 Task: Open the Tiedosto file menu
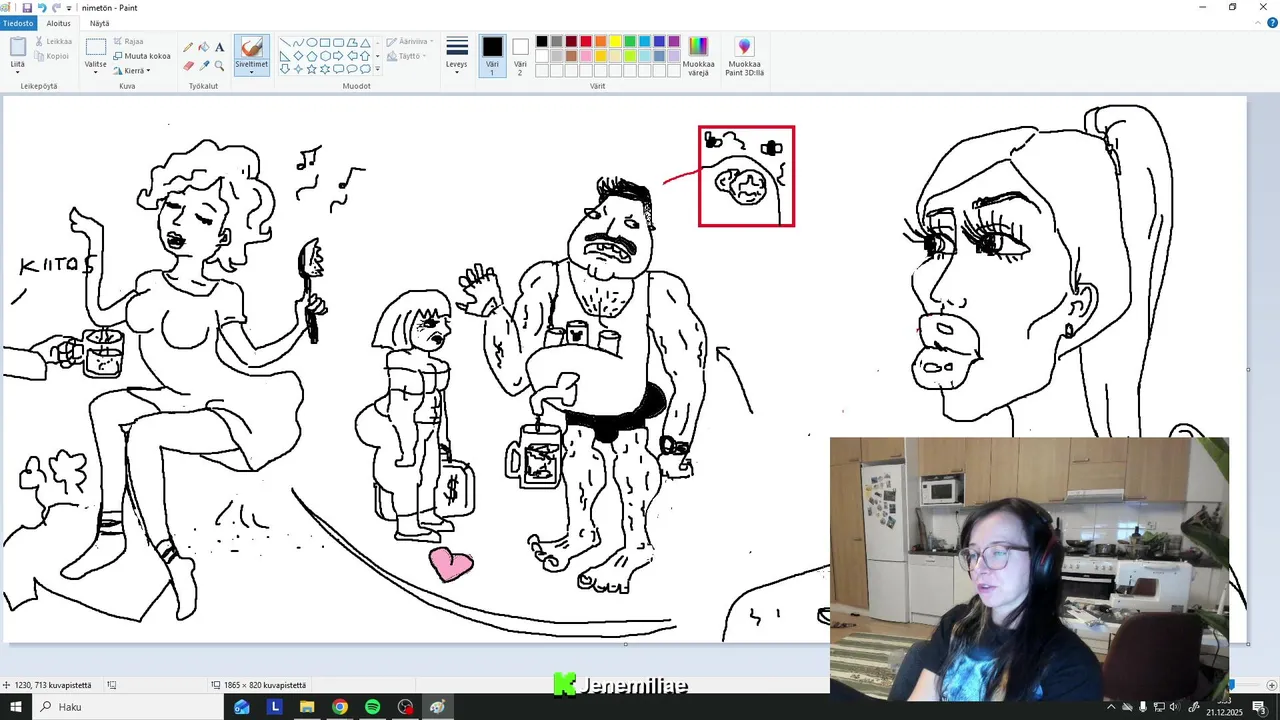pos(17,23)
